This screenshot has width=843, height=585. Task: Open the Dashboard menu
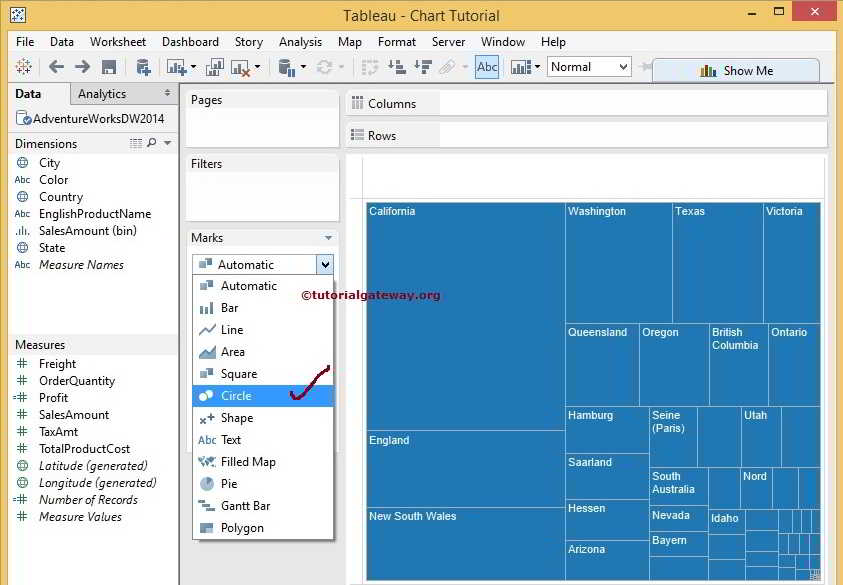pyautogui.click(x=190, y=42)
